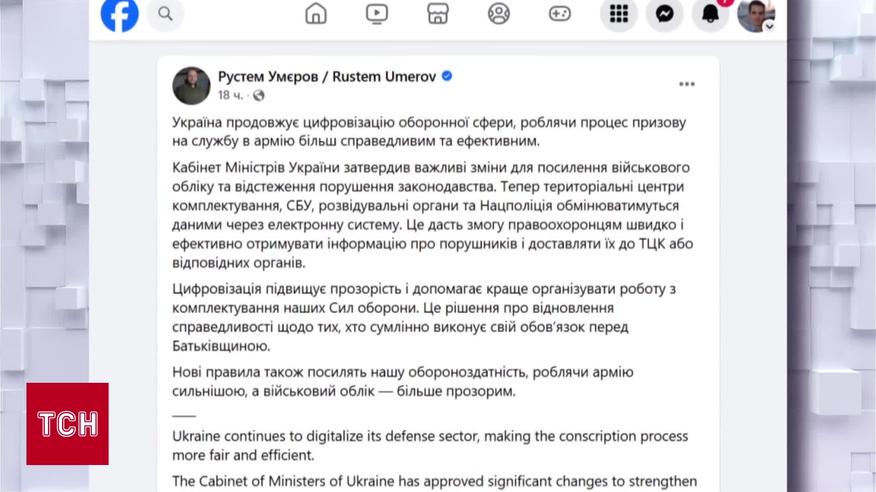Open the post's "18 ч." timestamp link
The width and height of the screenshot is (876, 492).
tap(230, 96)
